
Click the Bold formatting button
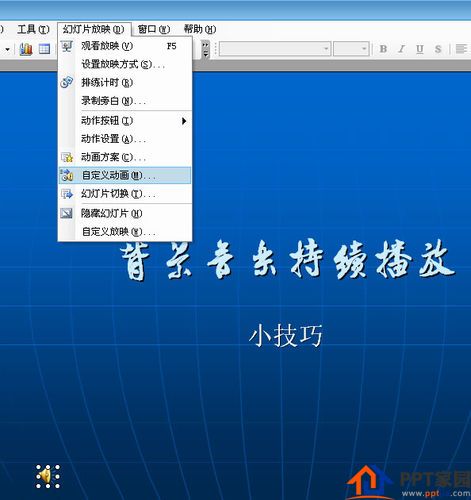point(383,49)
